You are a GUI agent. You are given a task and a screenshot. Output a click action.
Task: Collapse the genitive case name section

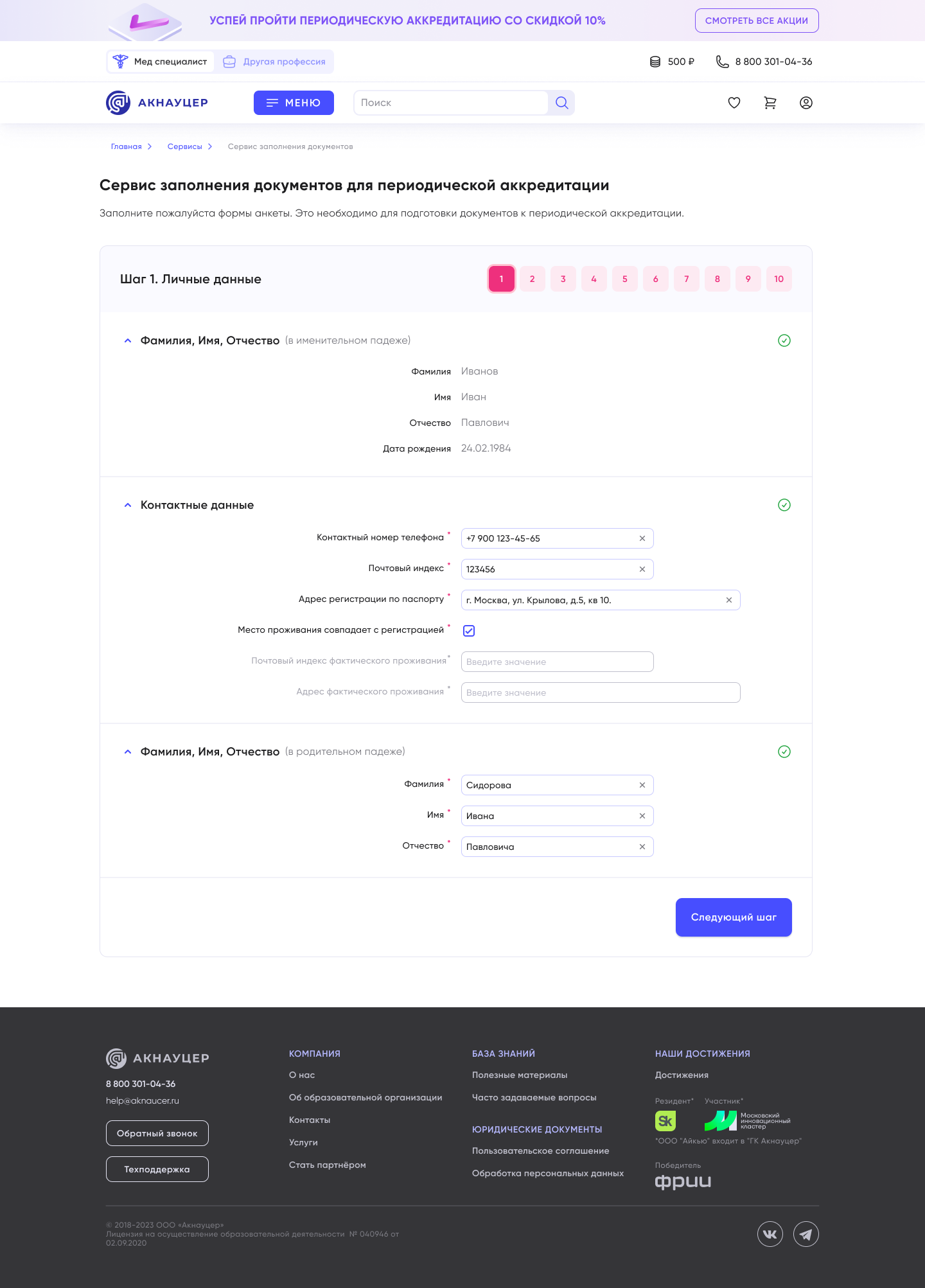[128, 752]
